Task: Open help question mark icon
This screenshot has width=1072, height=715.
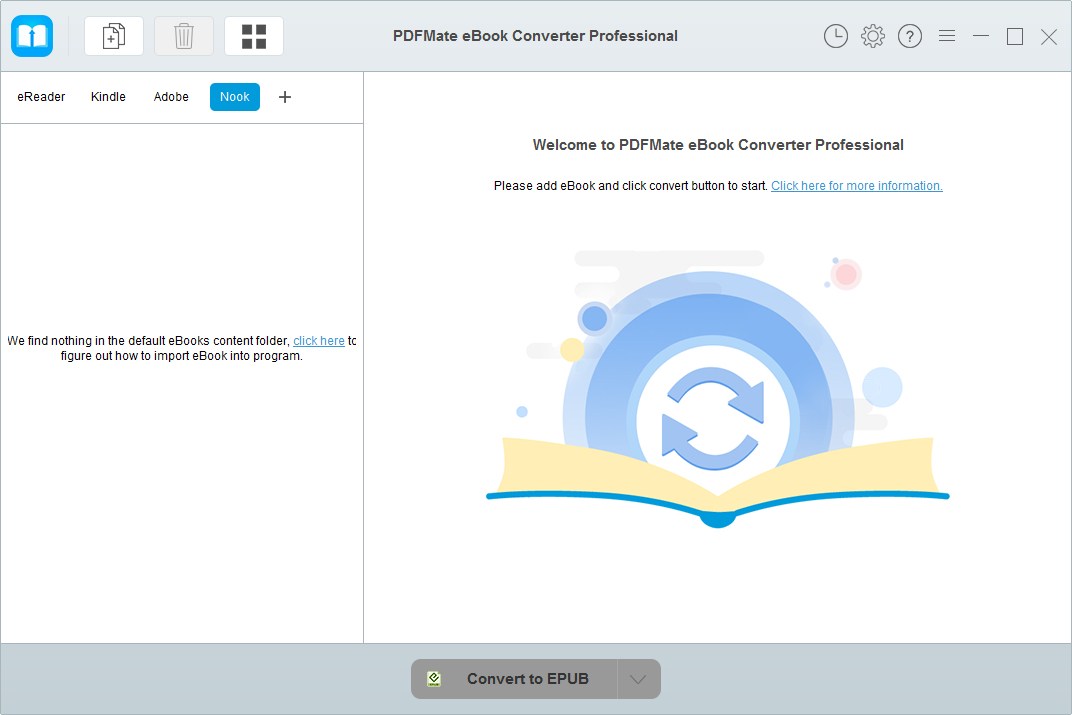Action: click(x=909, y=36)
